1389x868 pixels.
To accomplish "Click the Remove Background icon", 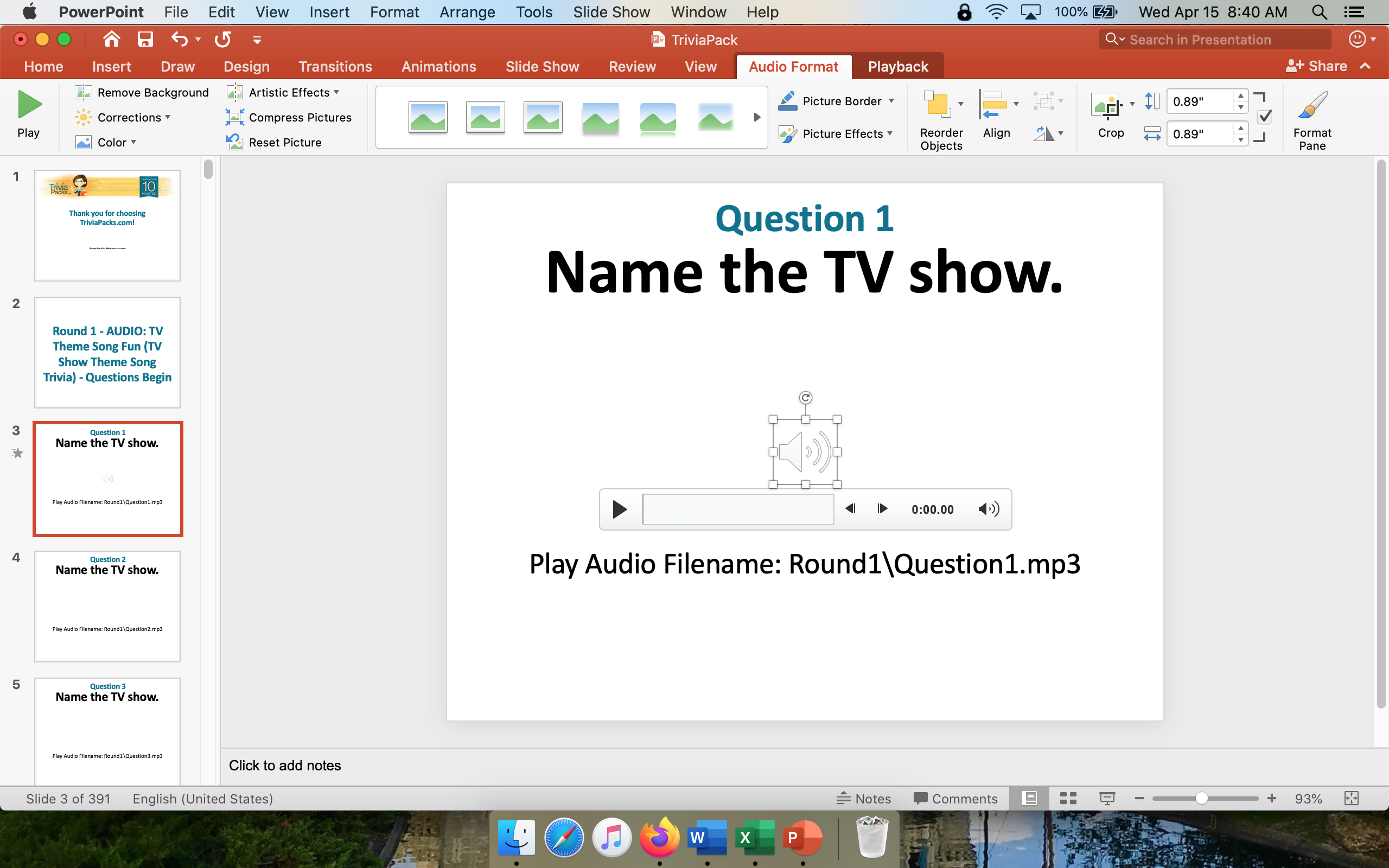I will coord(83,92).
